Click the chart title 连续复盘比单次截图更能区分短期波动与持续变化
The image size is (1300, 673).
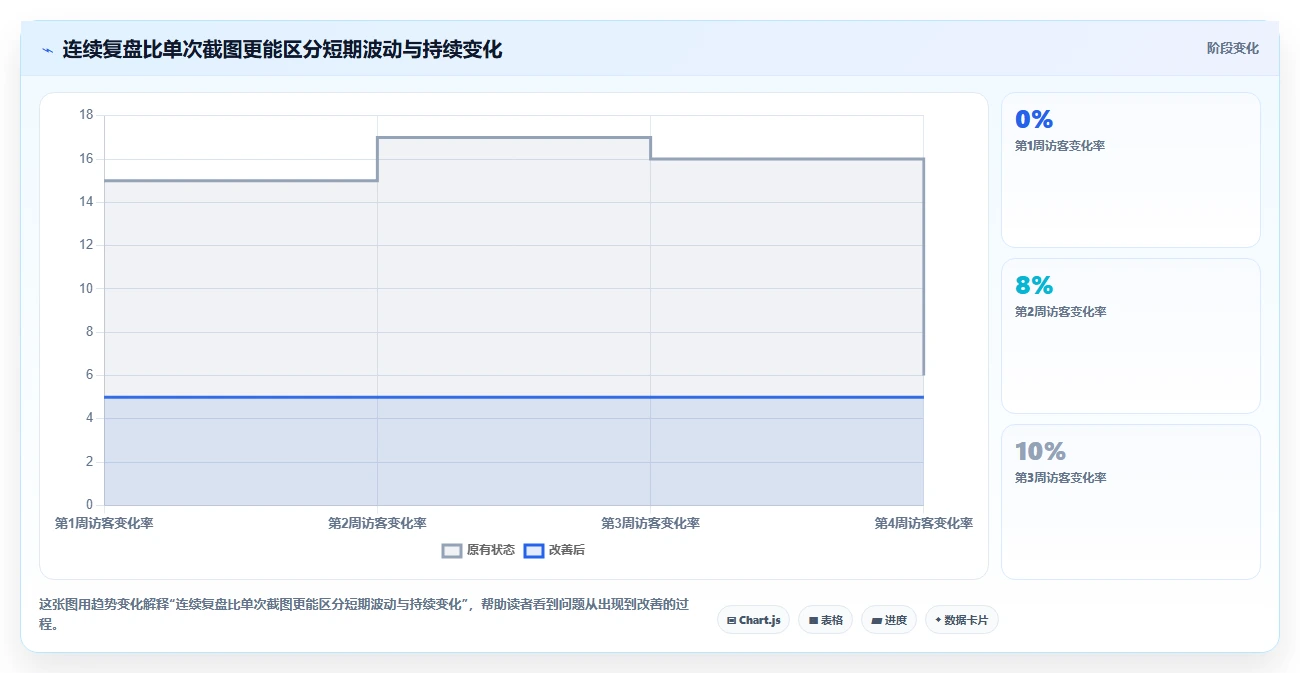tap(282, 49)
